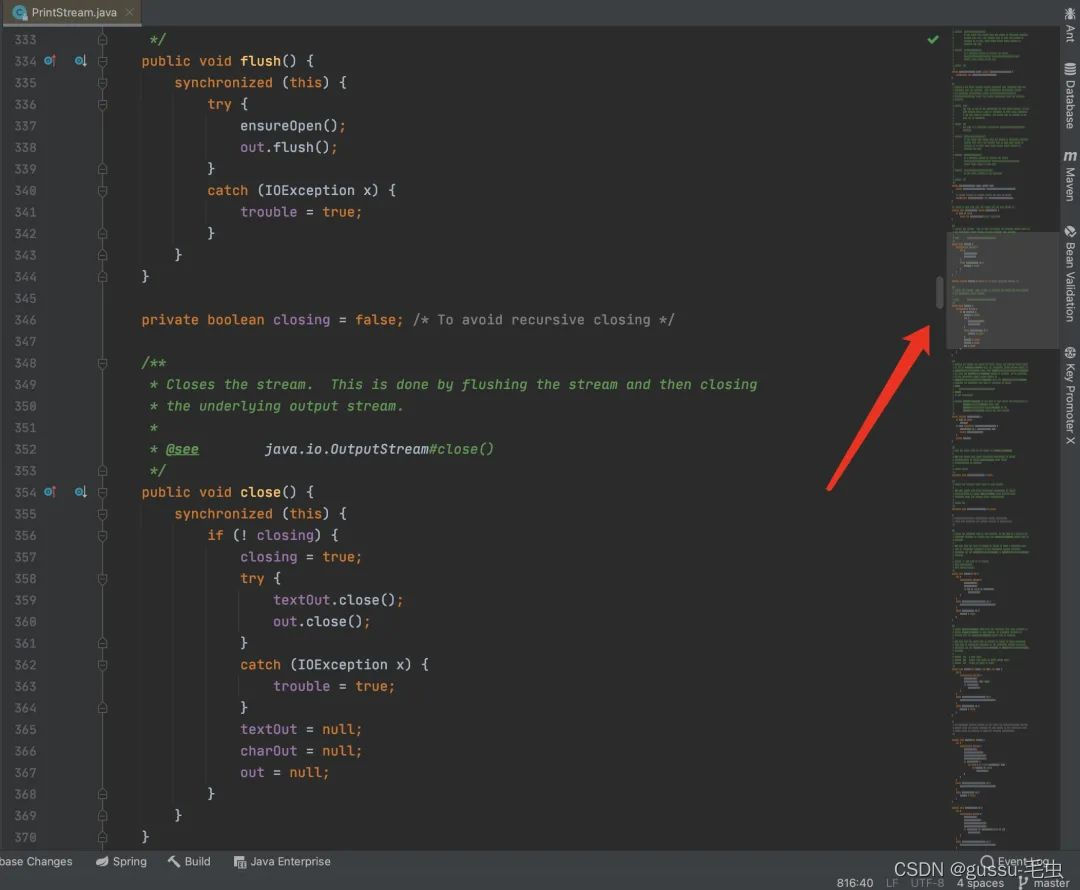Click 'closing = true;' on line 357
The width and height of the screenshot is (1080, 890).
pos(301,557)
